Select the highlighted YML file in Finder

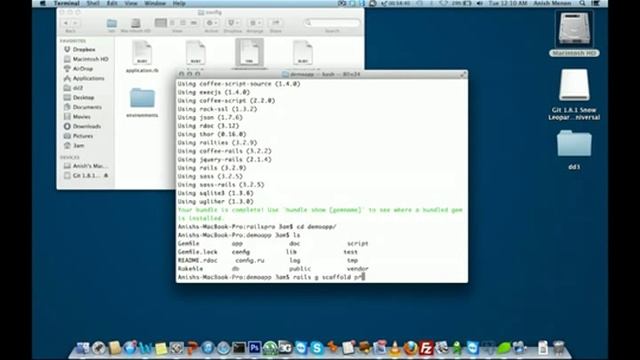pyautogui.click(x=249, y=53)
